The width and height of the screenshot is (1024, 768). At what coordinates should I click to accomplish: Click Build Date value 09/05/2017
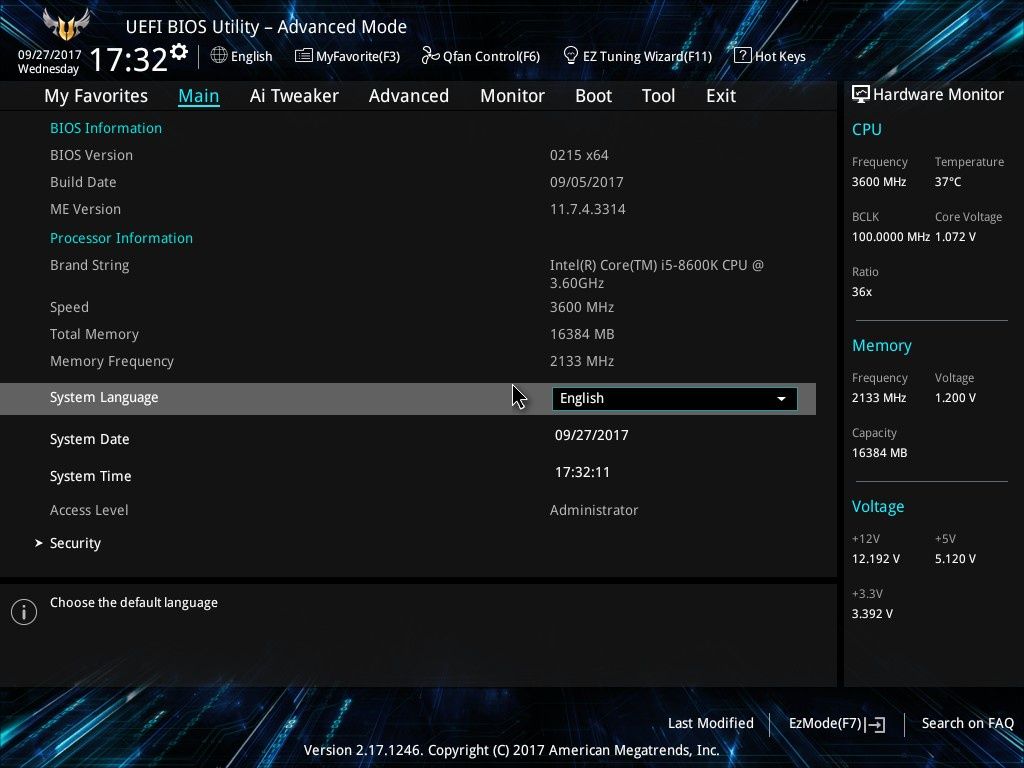tap(586, 182)
